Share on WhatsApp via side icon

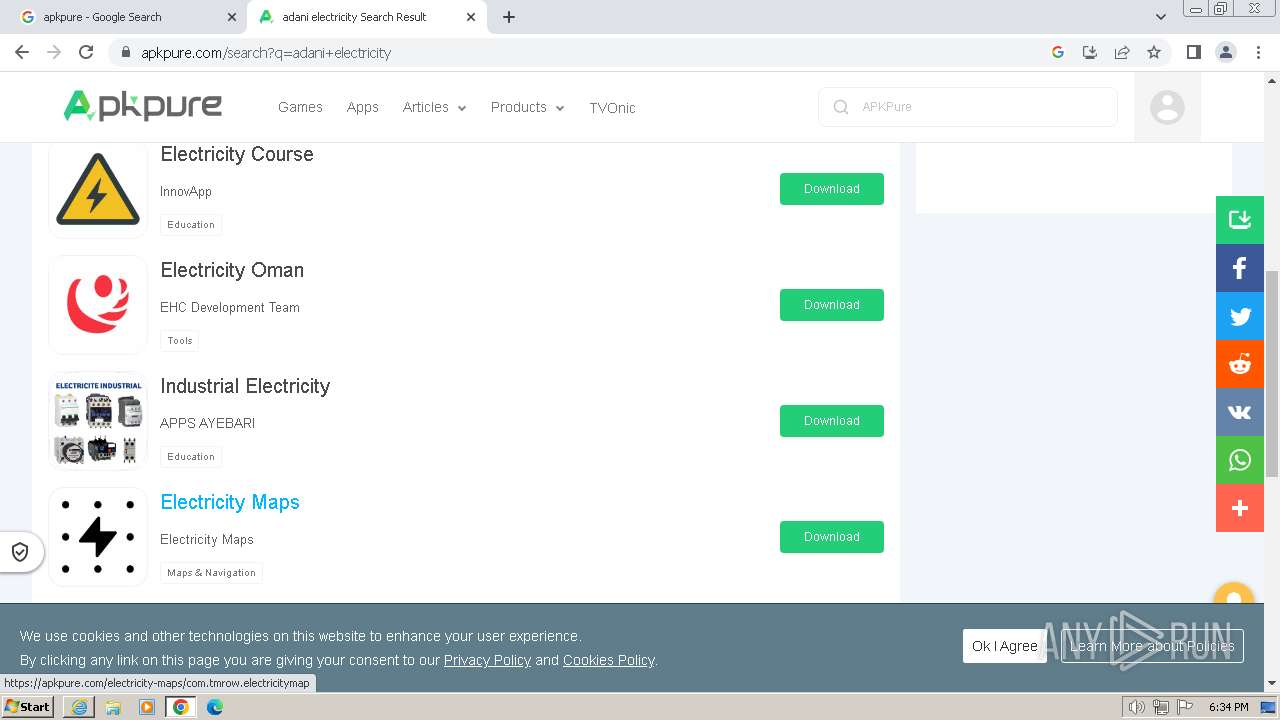[1240, 460]
